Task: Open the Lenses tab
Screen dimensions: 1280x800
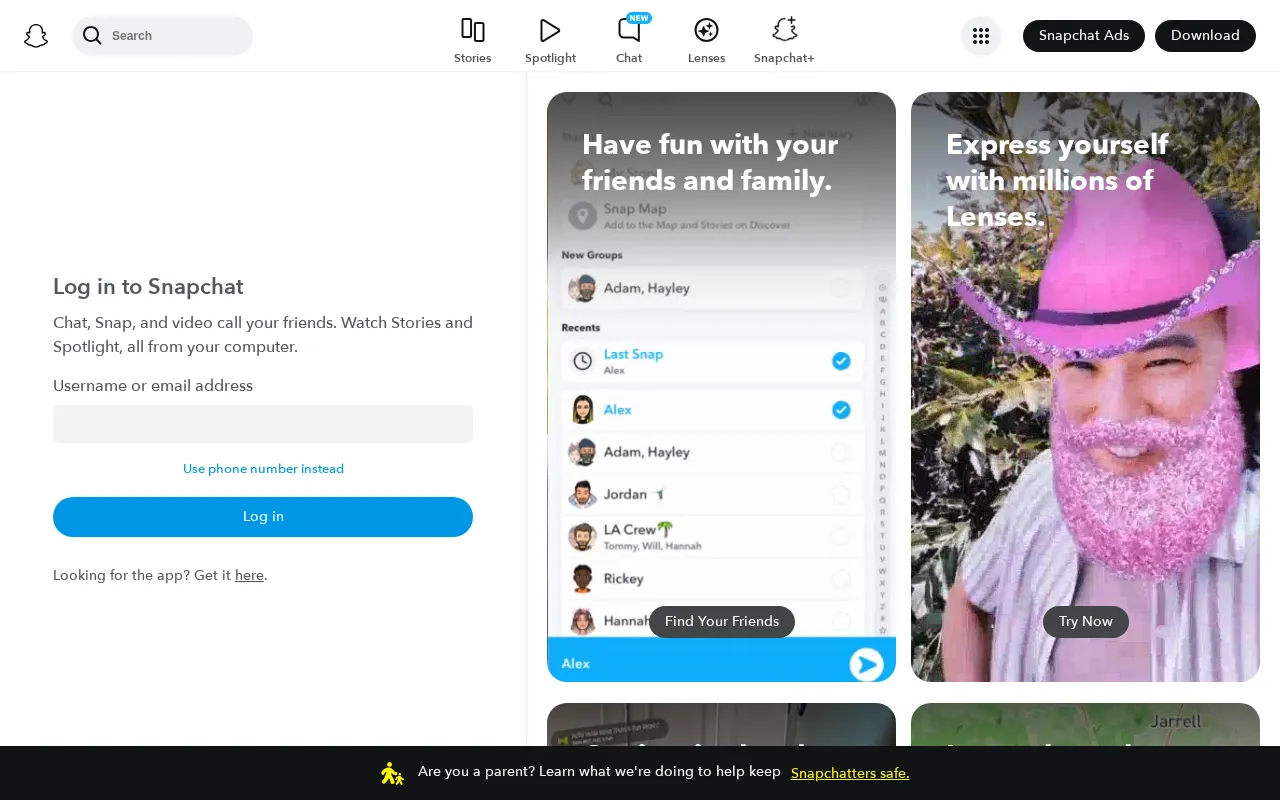Action: tap(706, 41)
